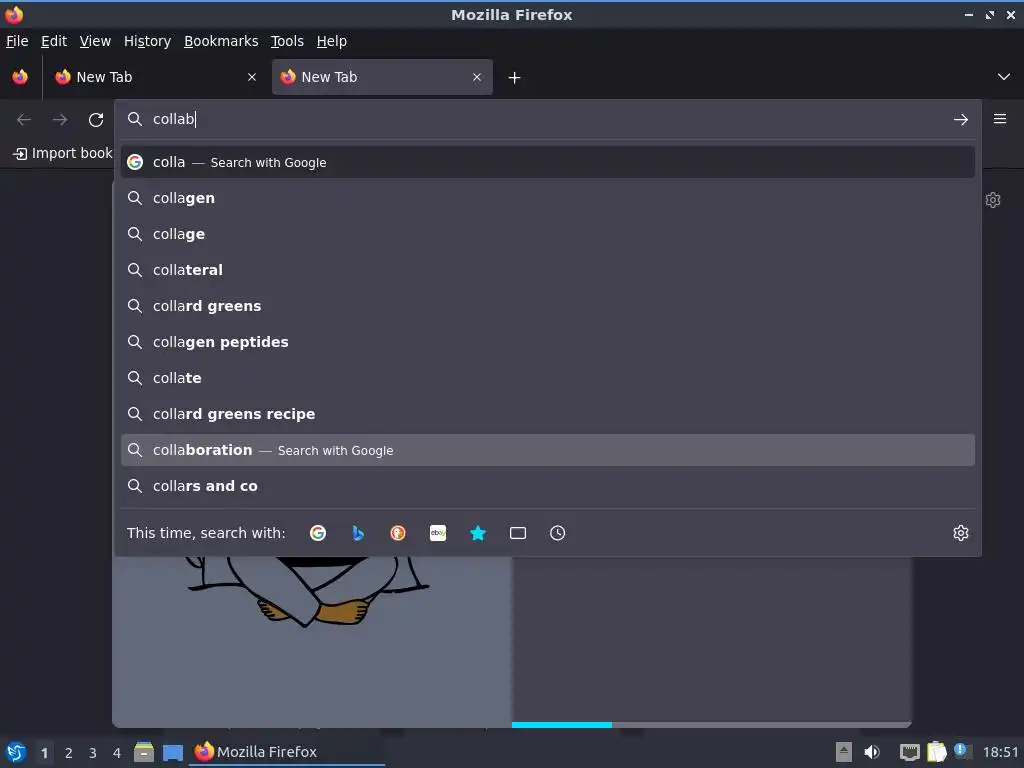Image resolution: width=1024 pixels, height=768 pixels.
Task: Select the 'collaboration' search suggestion
Action: click(547, 450)
